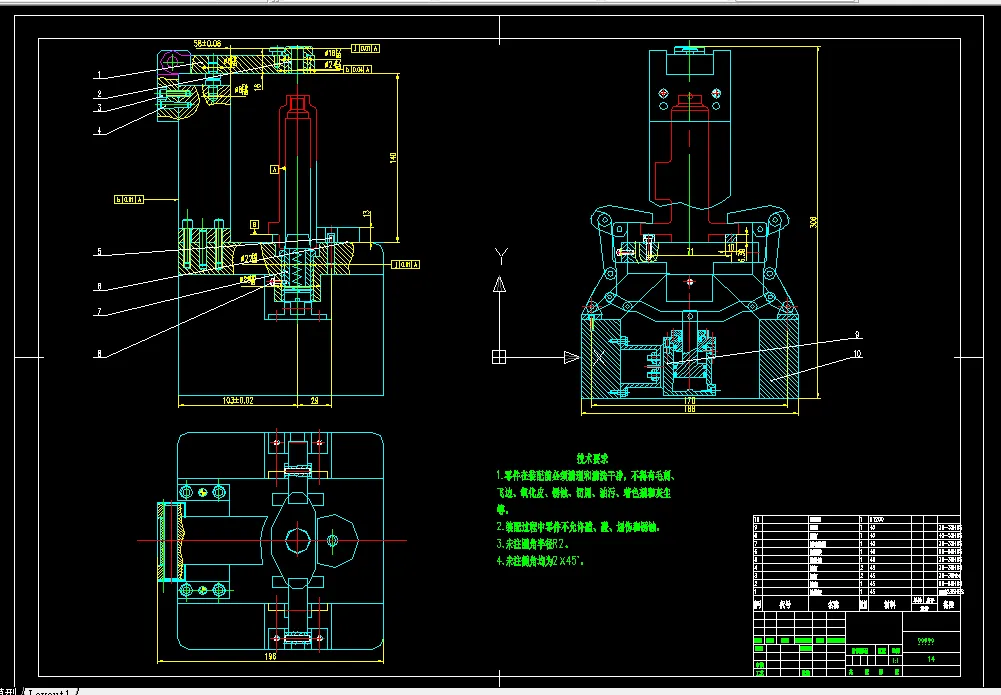1001x695 pixels.
Task: Select datum label B box
Action: click(x=254, y=225)
